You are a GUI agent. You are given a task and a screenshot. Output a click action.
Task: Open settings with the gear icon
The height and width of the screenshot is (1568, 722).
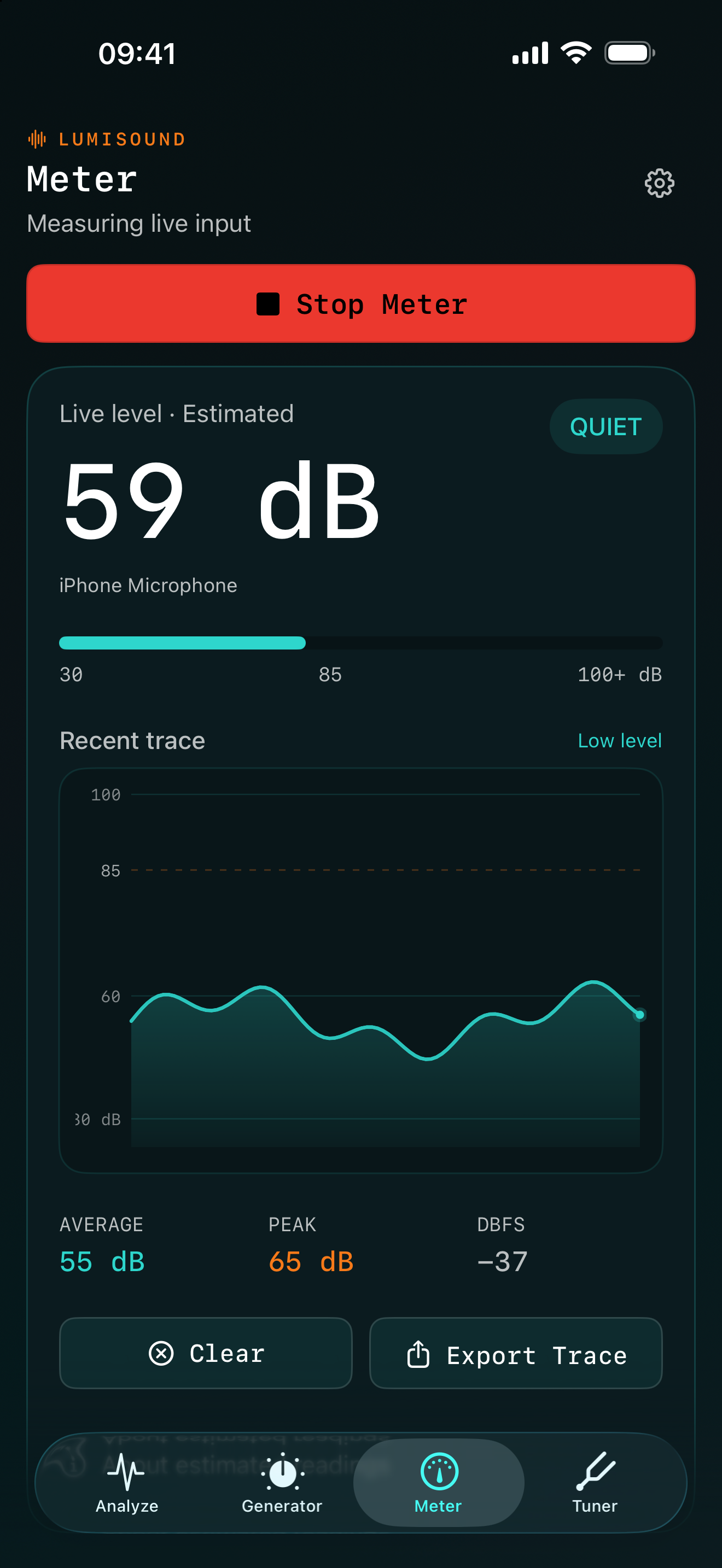click(659, 183)
